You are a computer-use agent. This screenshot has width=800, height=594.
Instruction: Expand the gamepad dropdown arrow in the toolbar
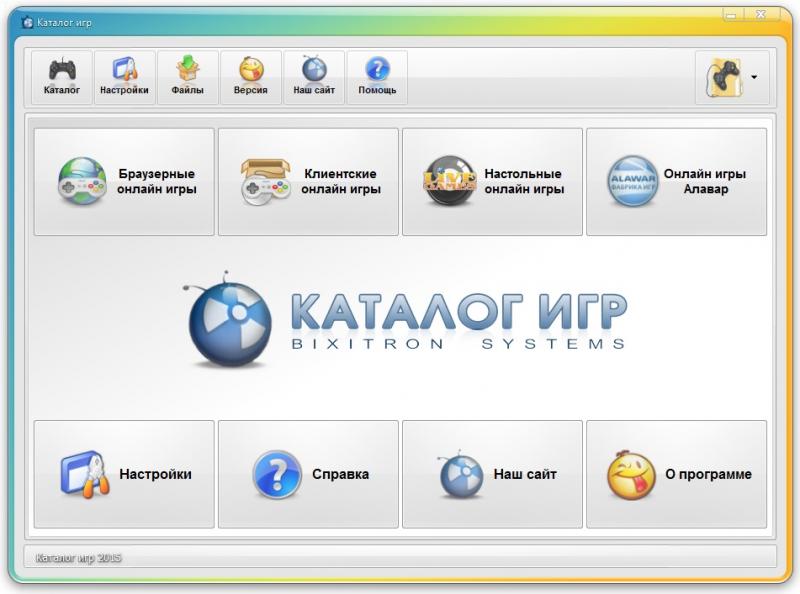click(x=754, y=77)
